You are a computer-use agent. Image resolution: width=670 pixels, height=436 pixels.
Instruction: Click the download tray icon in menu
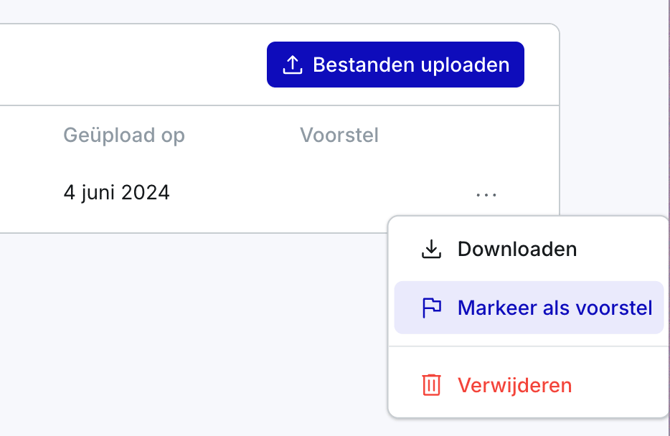[x=431, y=249]
